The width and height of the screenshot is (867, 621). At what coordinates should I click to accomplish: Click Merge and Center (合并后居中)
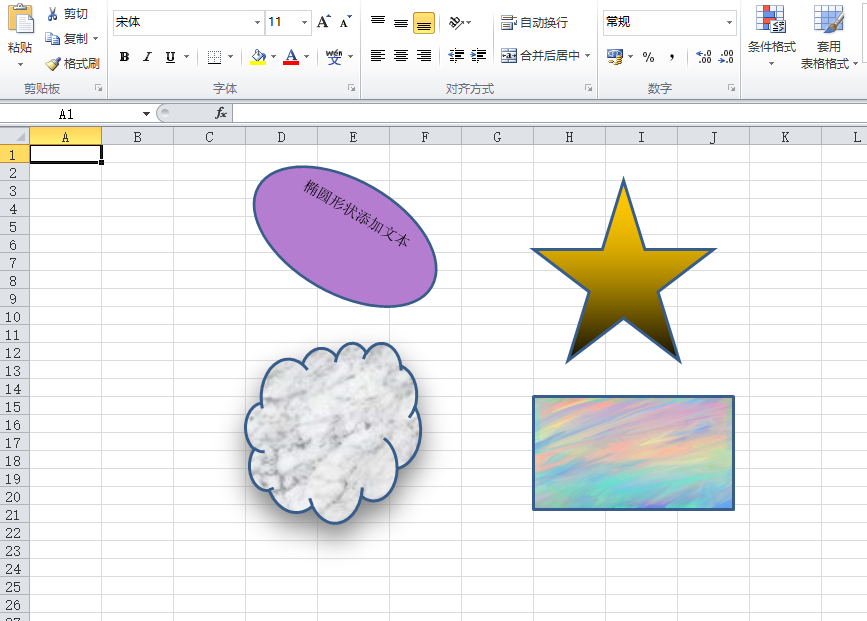540,55
